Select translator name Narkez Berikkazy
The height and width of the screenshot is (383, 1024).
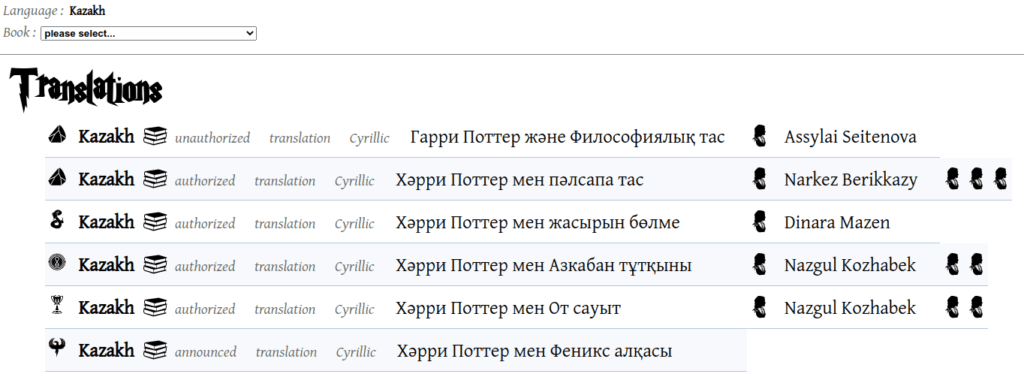coord(851,180)
